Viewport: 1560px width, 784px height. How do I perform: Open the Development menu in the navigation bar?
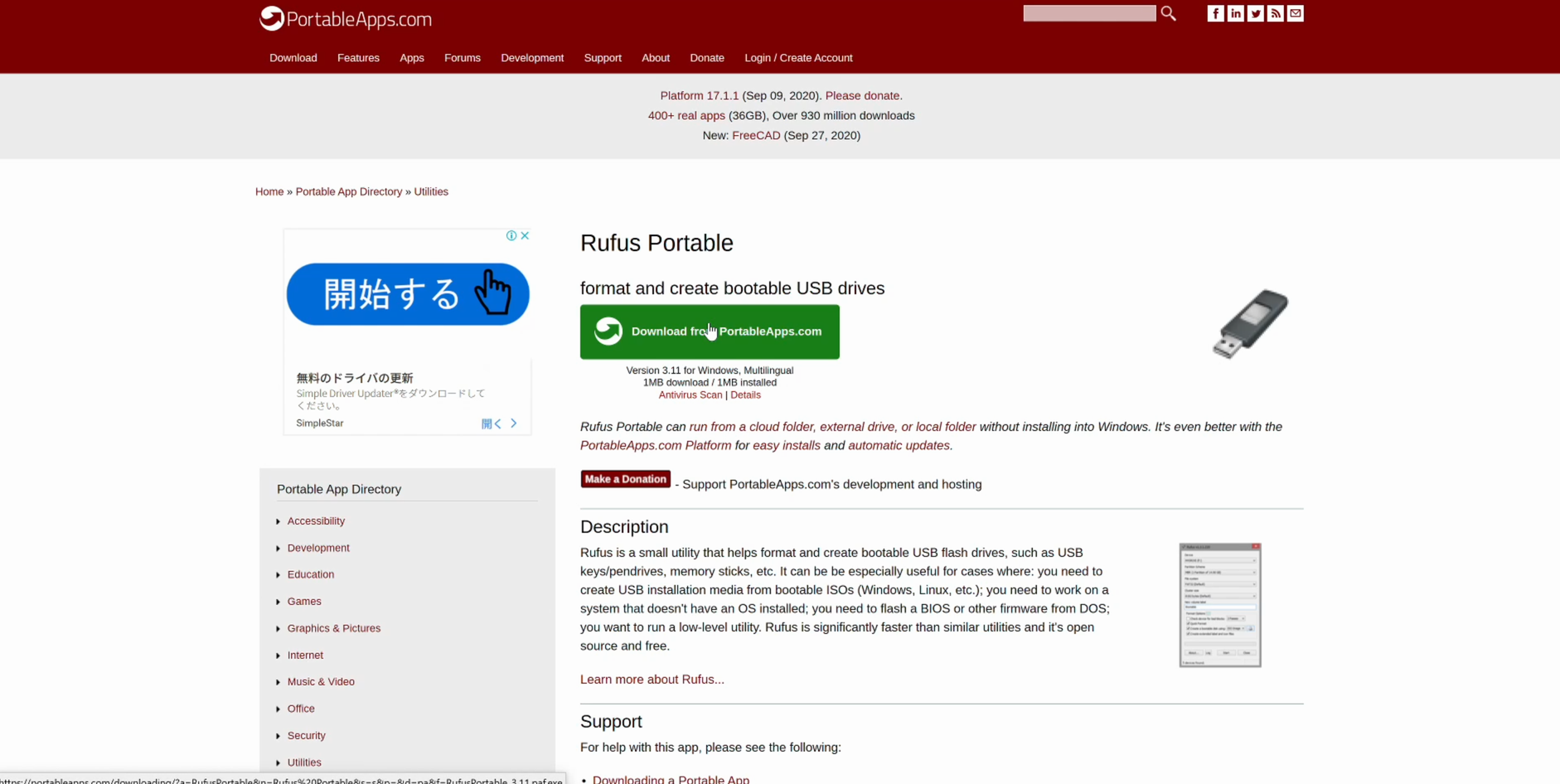pos(532,58)
